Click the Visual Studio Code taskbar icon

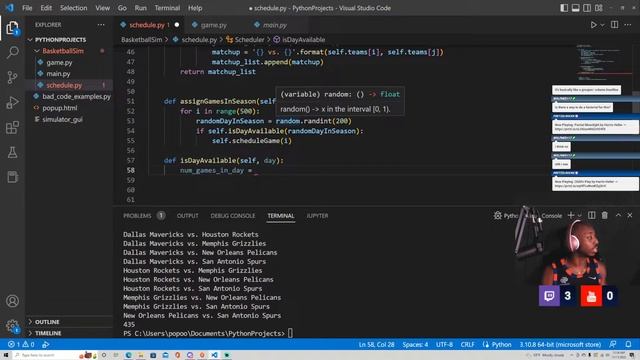(214, 355)
